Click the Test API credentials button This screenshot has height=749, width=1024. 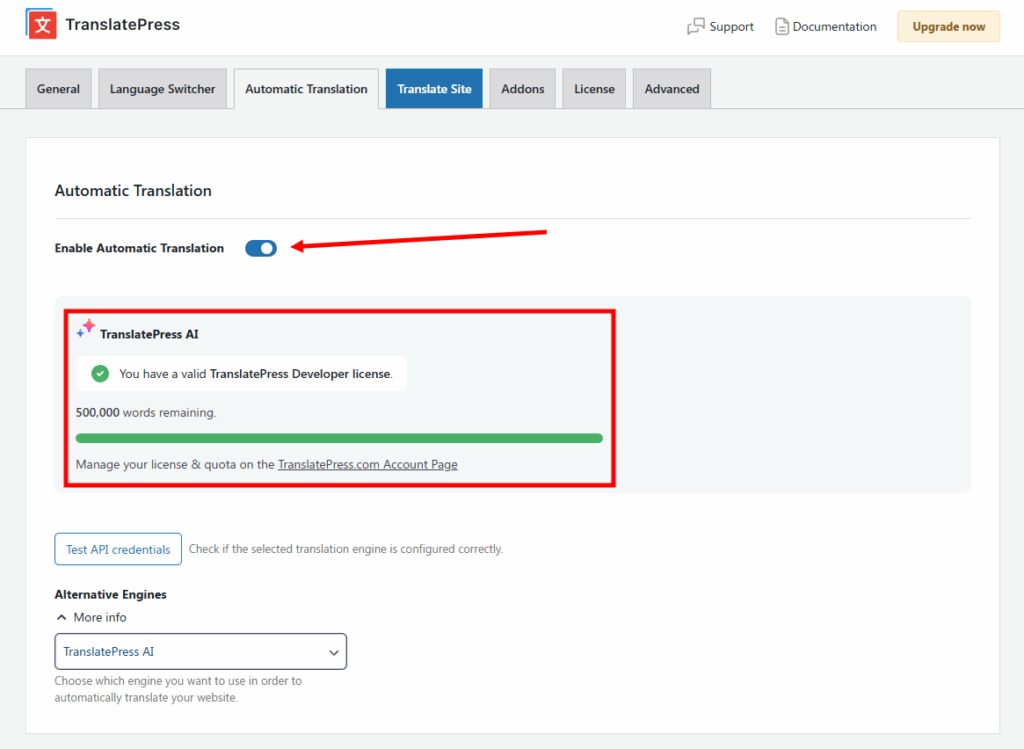coord(118,550)
